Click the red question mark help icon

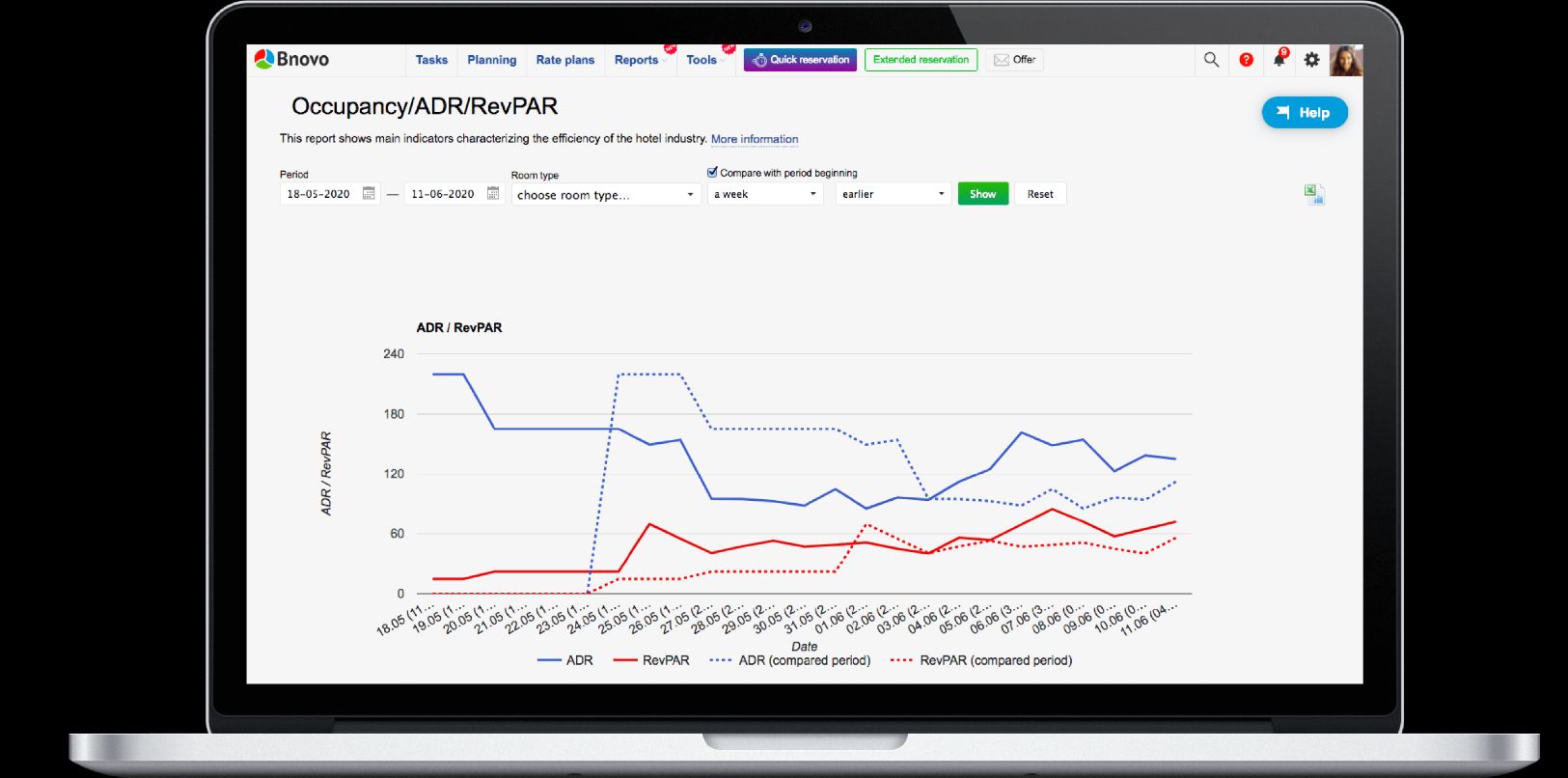click(1246, 60)
